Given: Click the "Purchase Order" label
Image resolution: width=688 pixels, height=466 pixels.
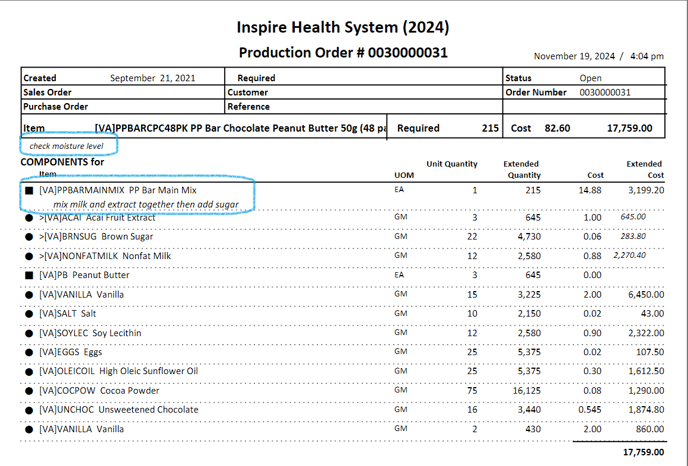Looking at the screenshot, I should point(56,107).
